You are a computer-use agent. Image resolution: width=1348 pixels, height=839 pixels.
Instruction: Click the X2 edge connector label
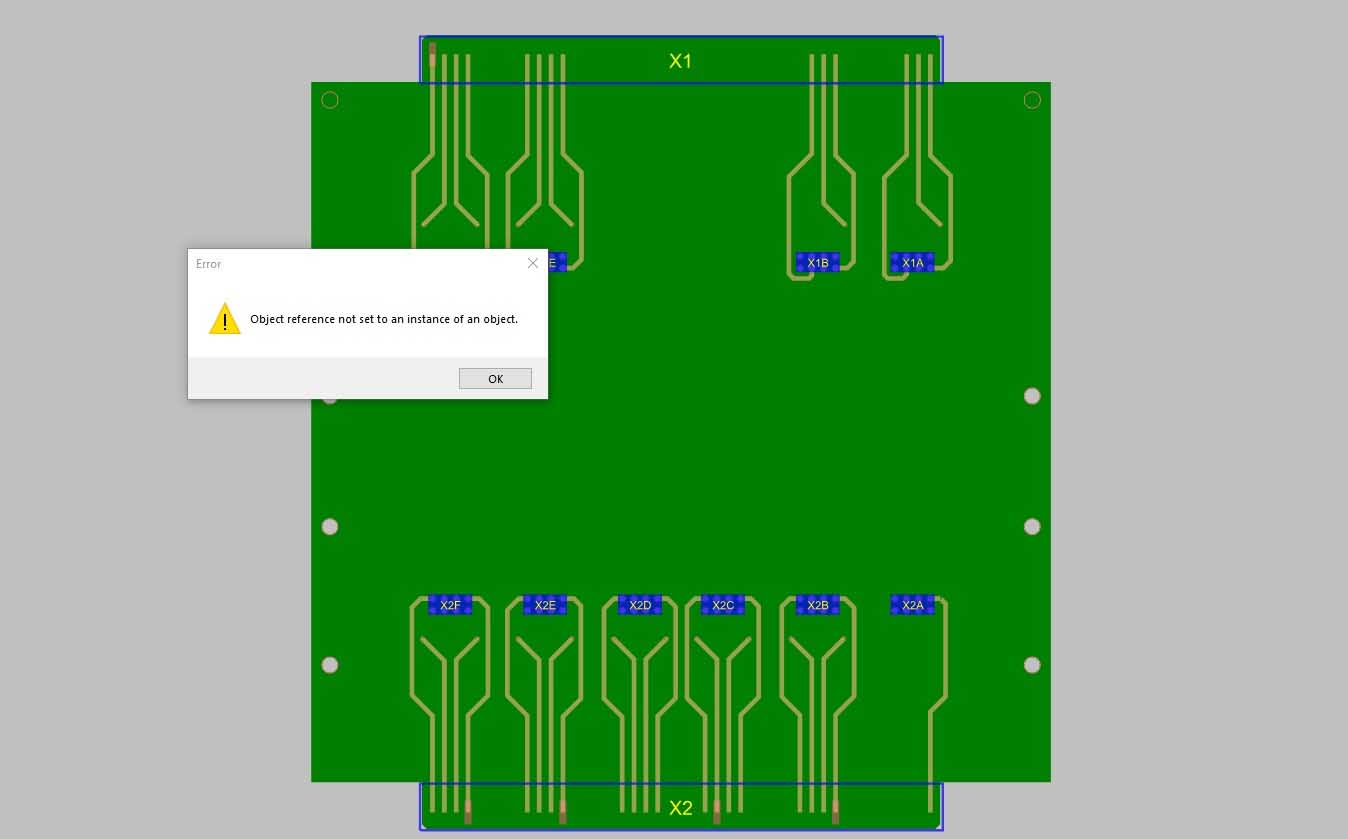[x=680, y=808]
